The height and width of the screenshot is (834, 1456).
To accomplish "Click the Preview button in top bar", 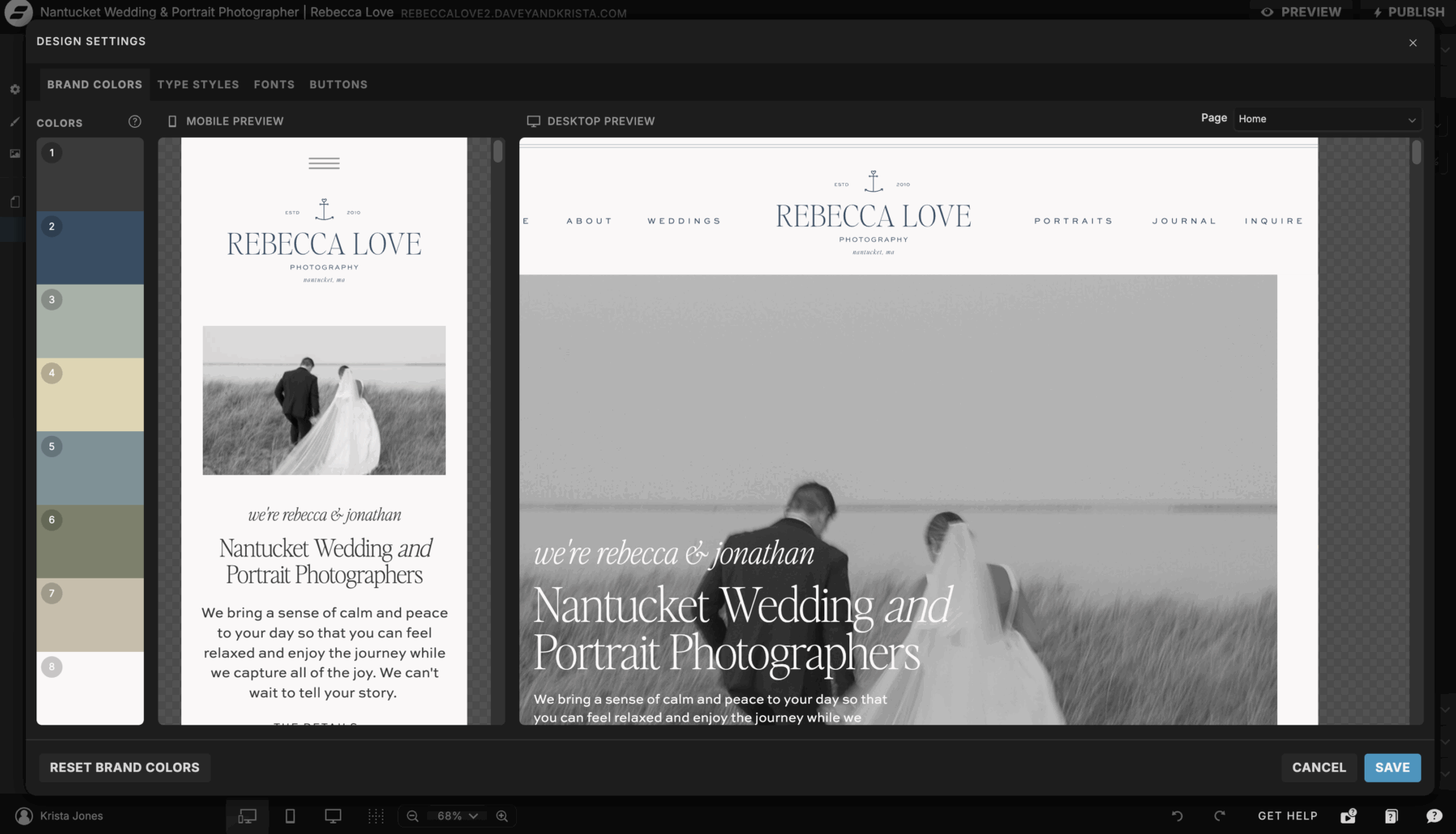I will (x=1301, y=12).
